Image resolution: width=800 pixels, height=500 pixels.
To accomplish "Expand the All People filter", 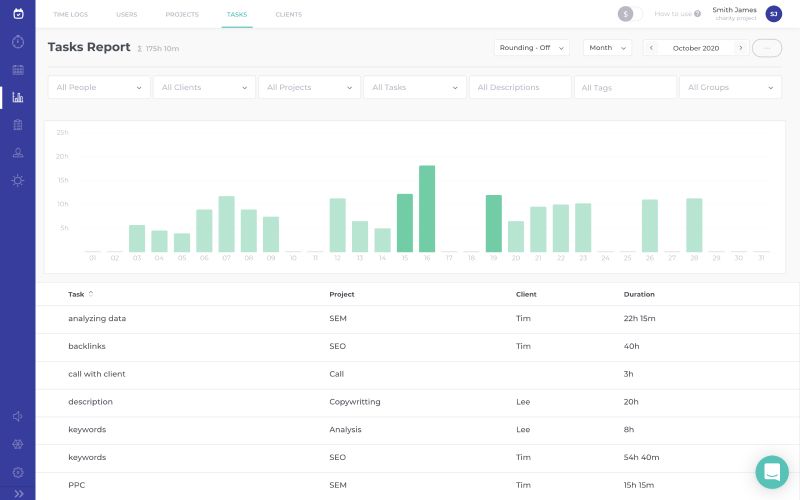I will coord(99,87).
